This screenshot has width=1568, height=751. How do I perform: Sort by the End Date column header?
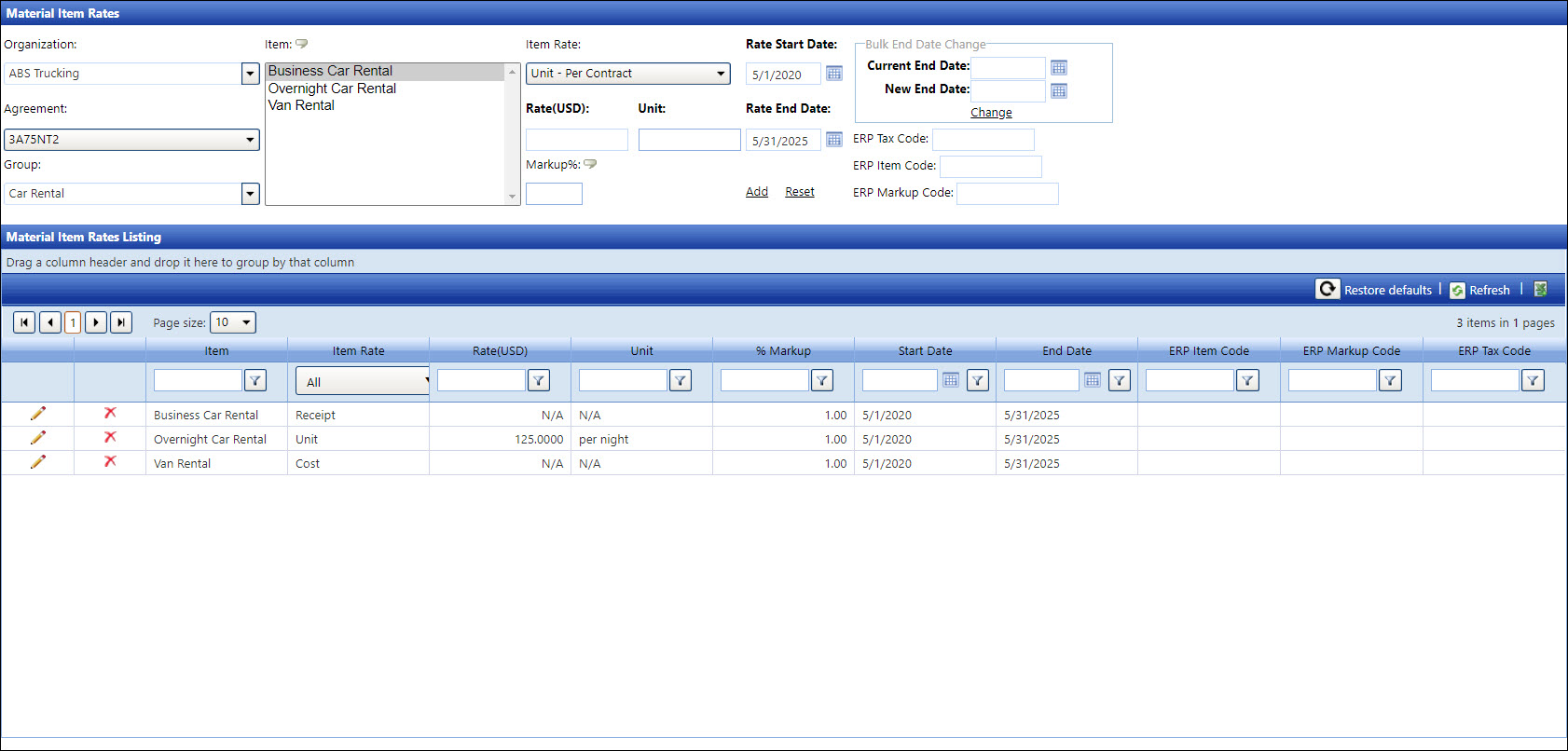1066,351
